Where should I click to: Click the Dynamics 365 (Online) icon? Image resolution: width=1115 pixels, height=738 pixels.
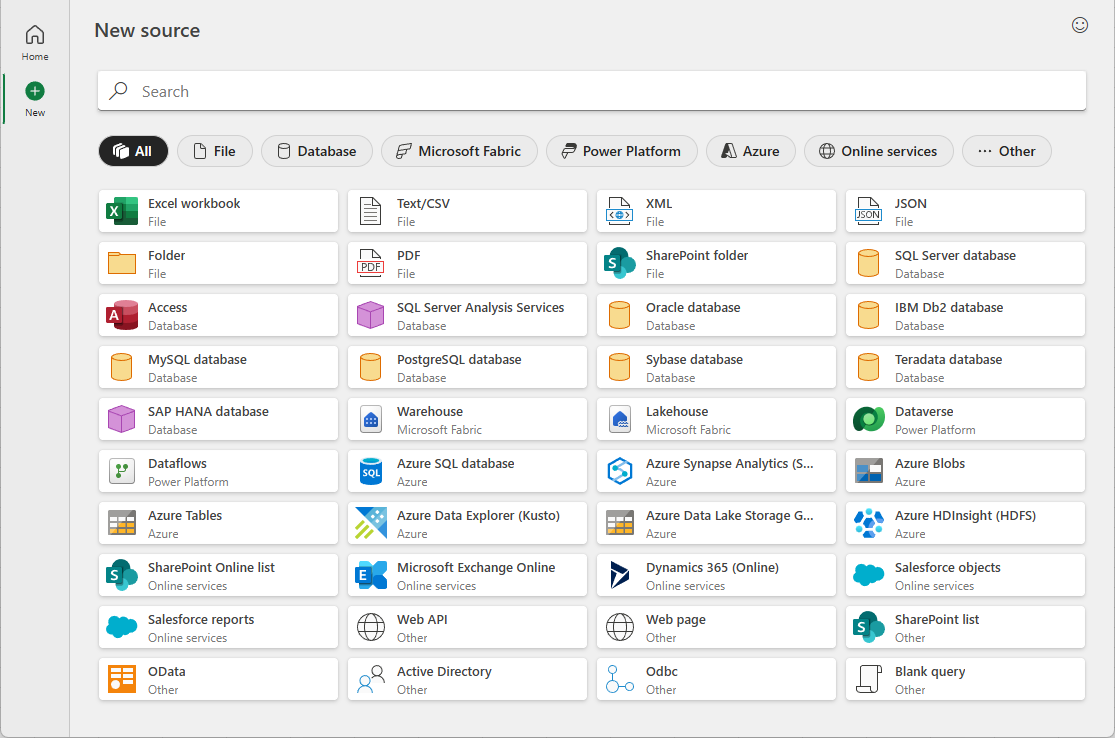click(620, 575)
